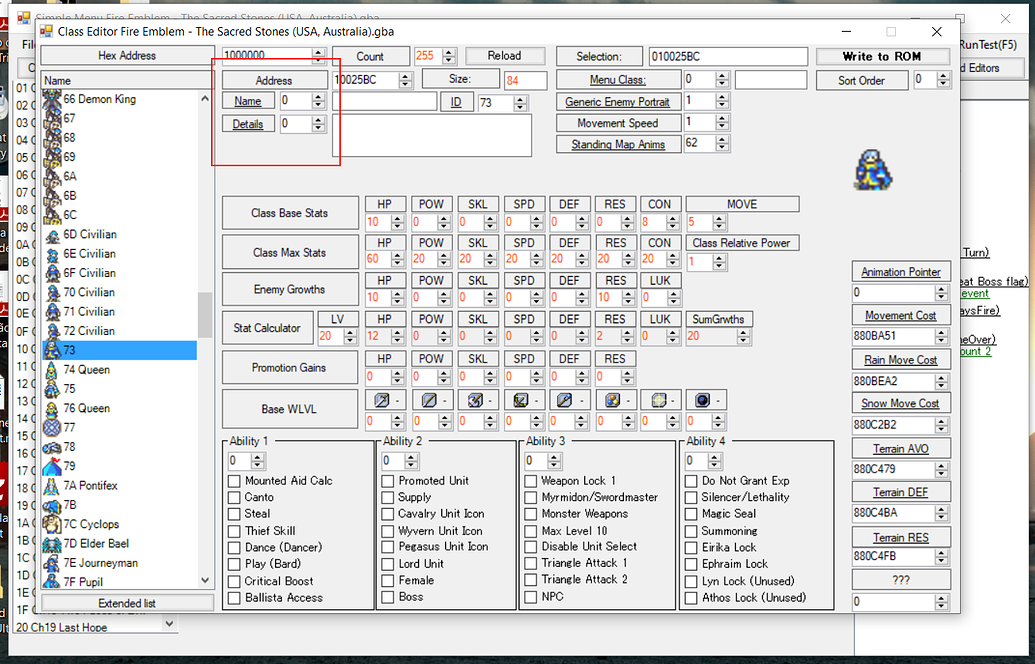Open the Ability 1 value dropdown
The width and height of the screenshot is (1035, 664).
[x=248, y=460]
